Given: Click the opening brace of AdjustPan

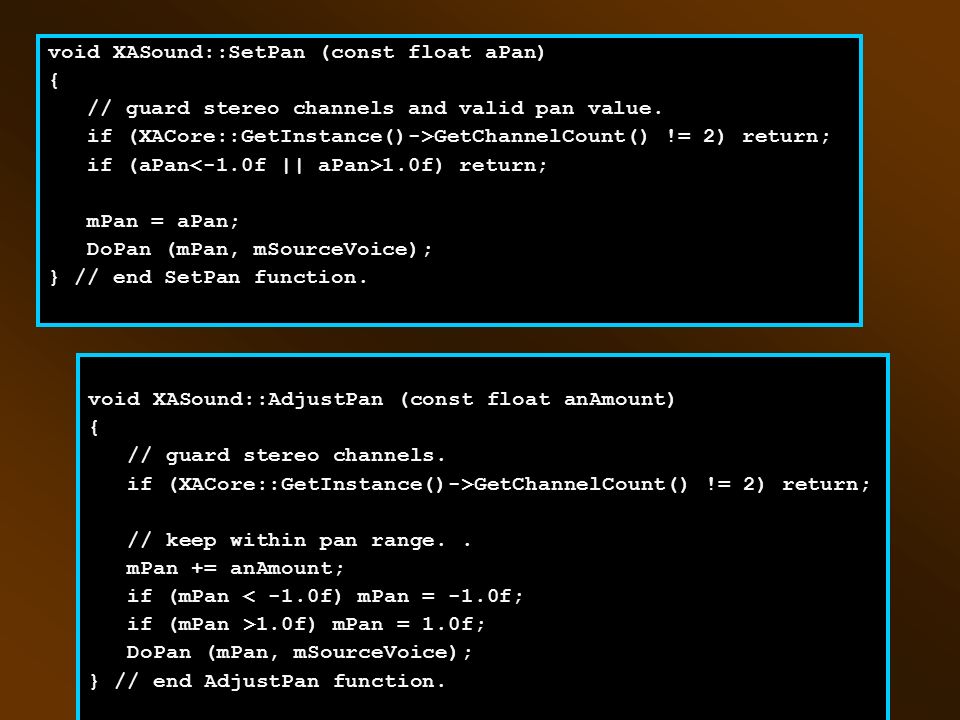Looking at the screenshot, I should (x=94, y=427).
